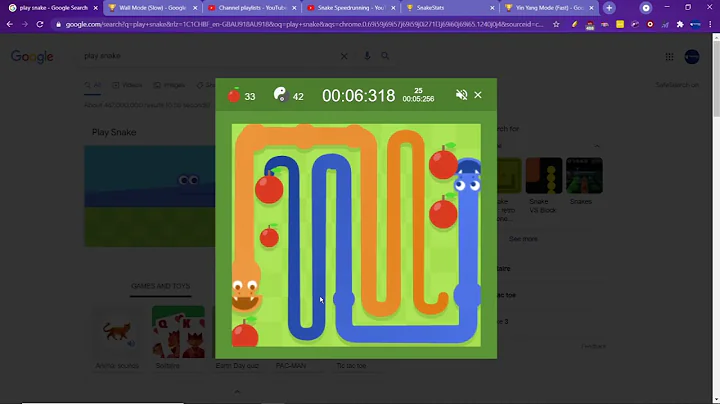
Task: Select the play snake Google Search tab
Action: 53,8
